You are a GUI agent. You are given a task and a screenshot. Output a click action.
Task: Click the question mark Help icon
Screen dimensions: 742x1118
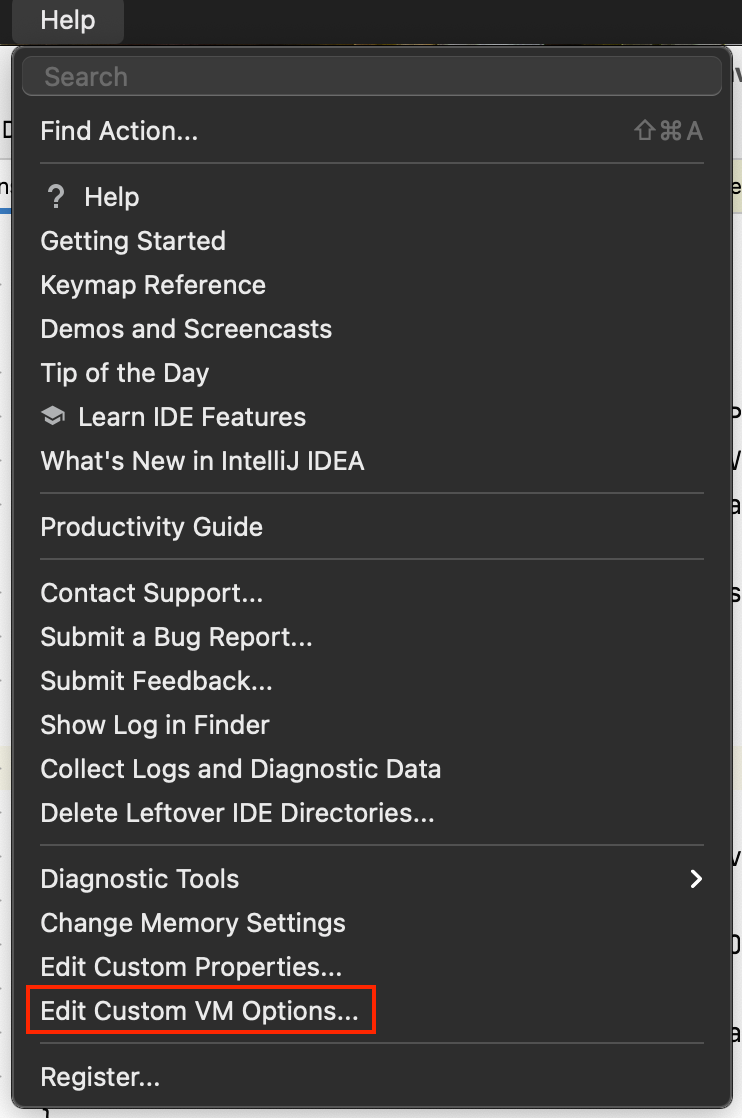click(x=56, y=197)
